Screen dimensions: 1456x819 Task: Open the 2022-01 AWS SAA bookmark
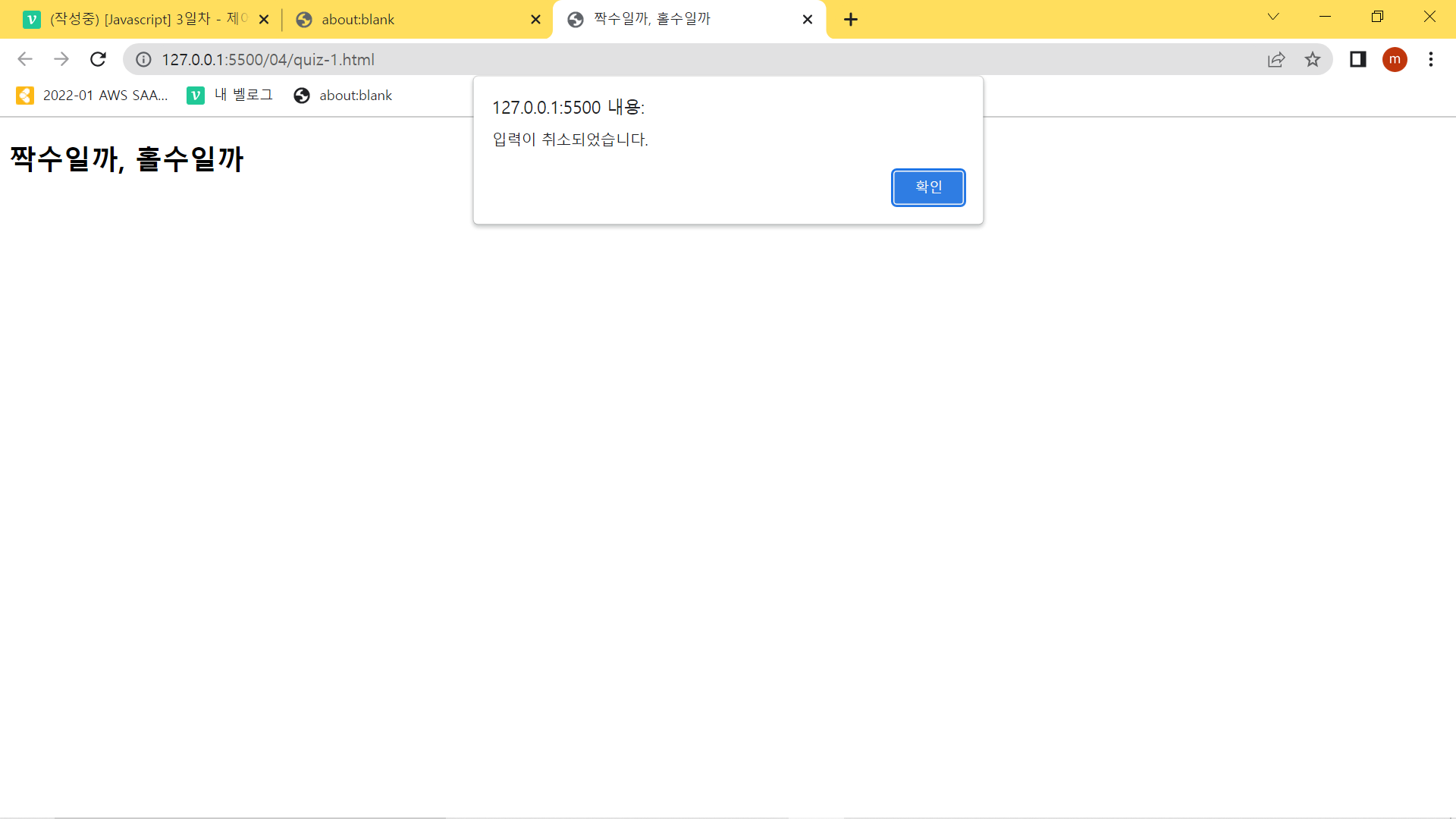pyautogui.click(x=93, y=96)
